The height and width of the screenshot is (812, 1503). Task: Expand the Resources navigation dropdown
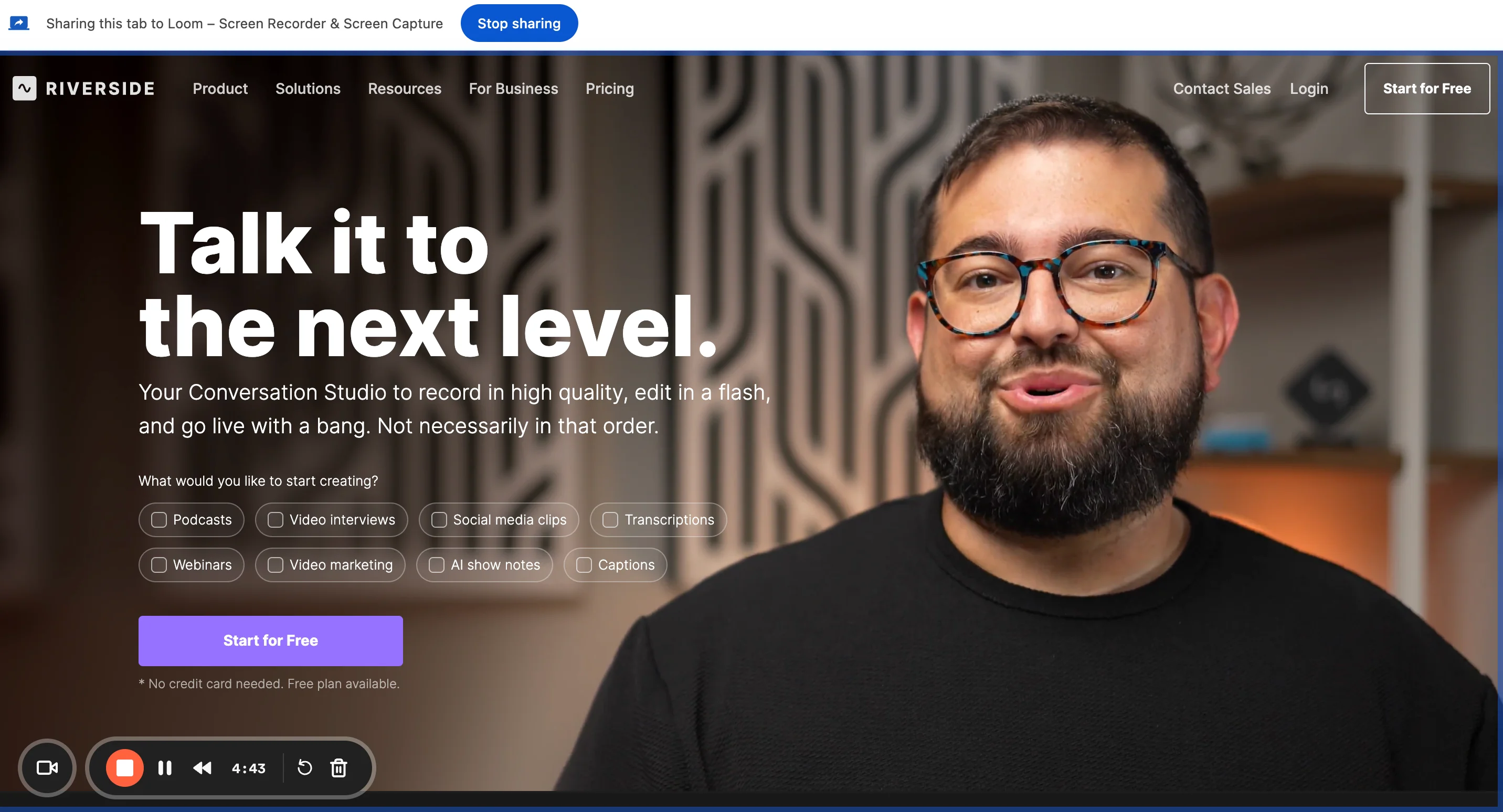click(x=405, y=88)
